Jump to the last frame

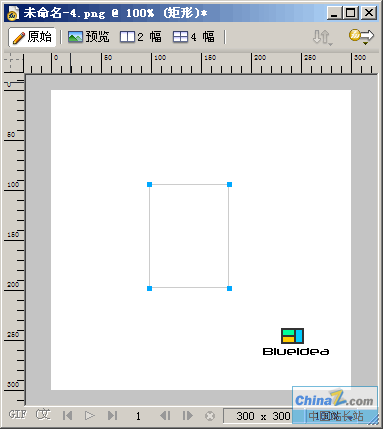[112, 415]
